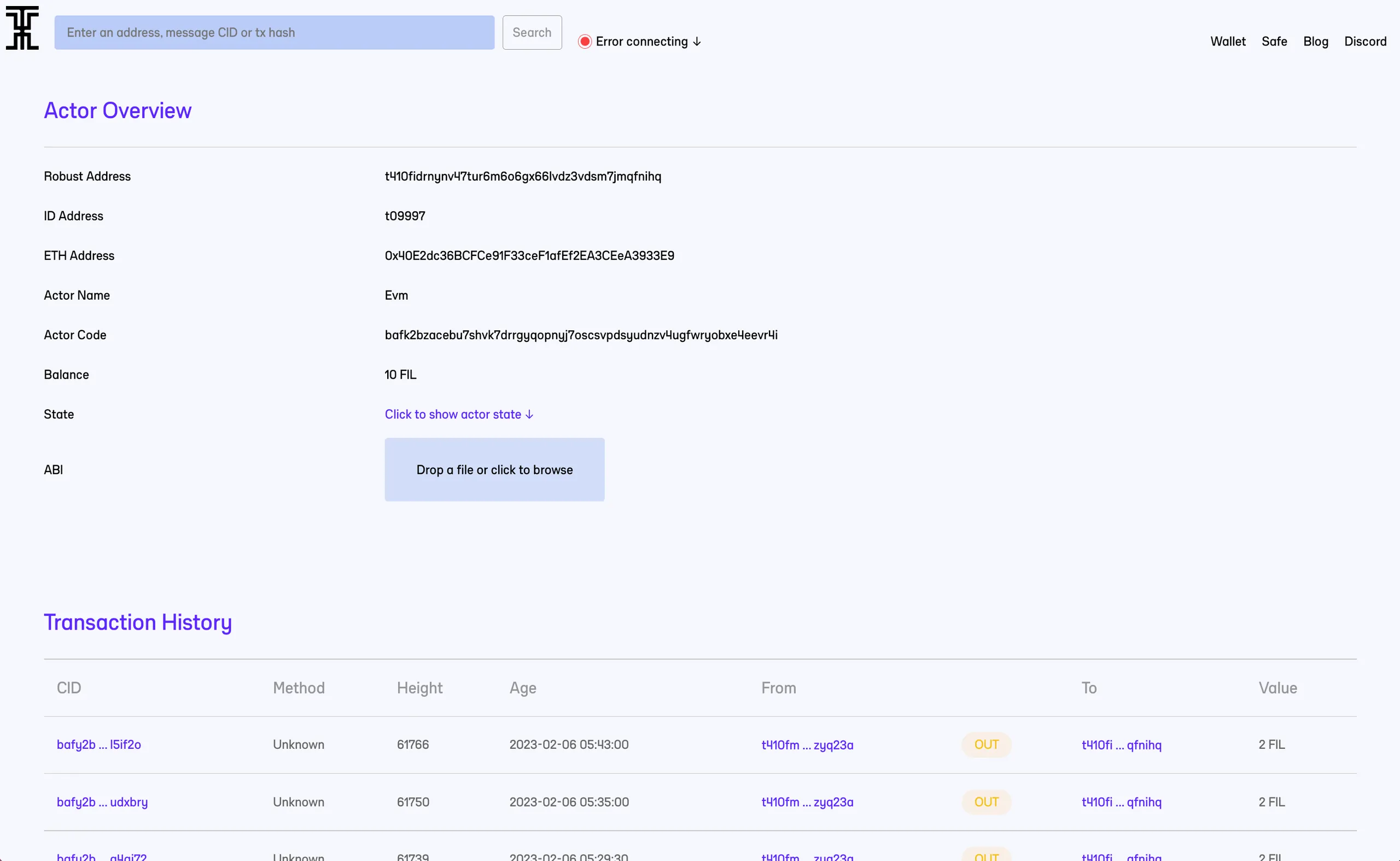The image size is (1400, 861).
Task: Open To address t410fi ... qfnihq in first row
Action: tap(1121, 745)
